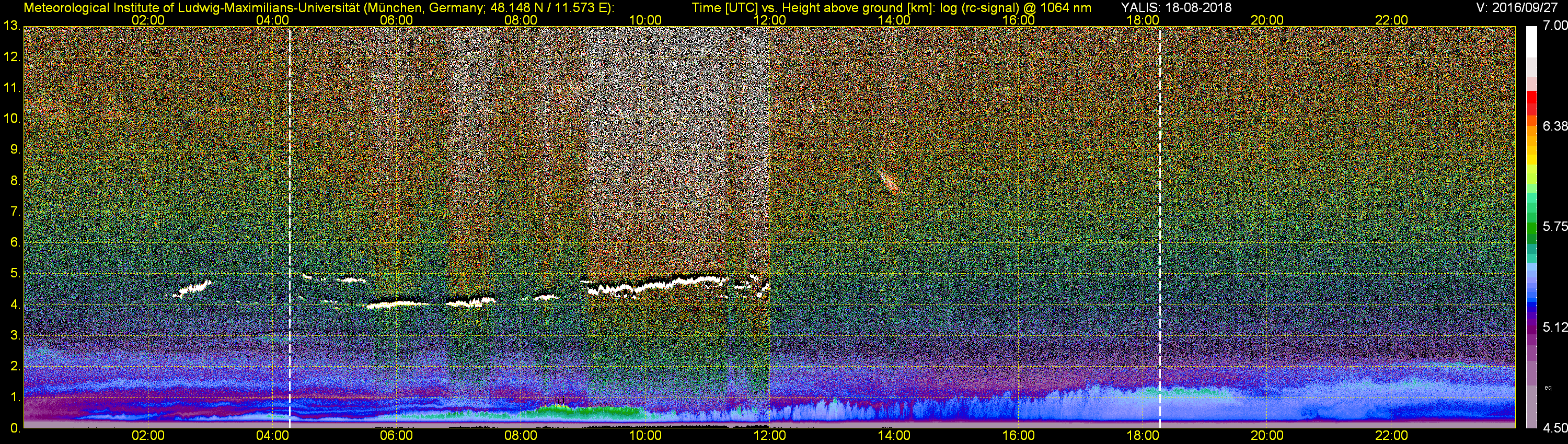1568x444 pixels.
Task: Click the 16:00 label on the top time axis
Action: [1018, 20]
